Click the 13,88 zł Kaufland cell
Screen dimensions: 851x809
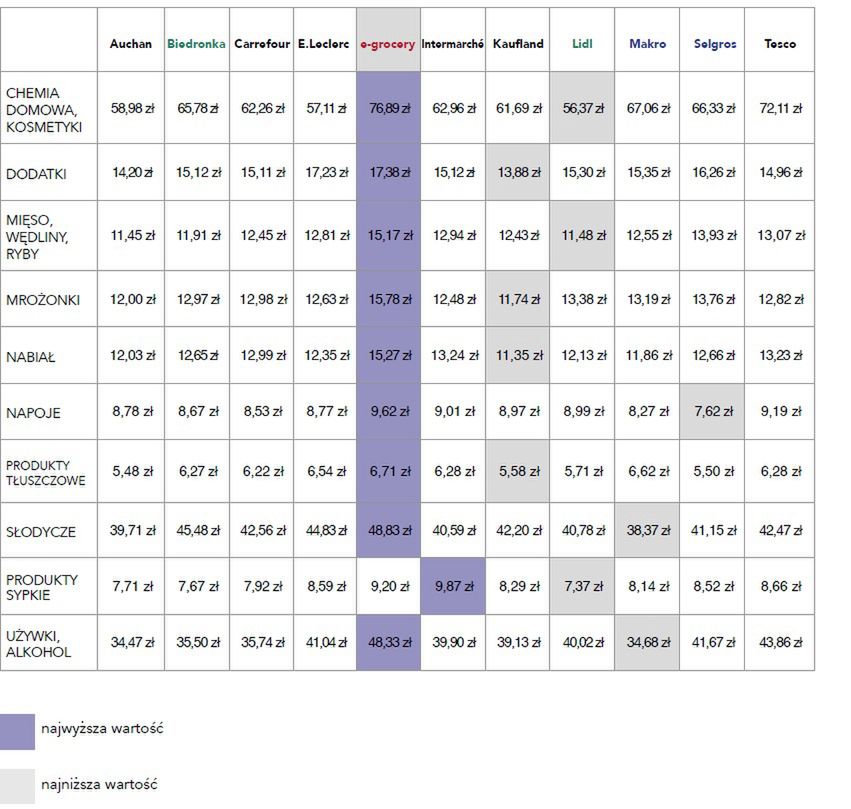coord(518,173)
